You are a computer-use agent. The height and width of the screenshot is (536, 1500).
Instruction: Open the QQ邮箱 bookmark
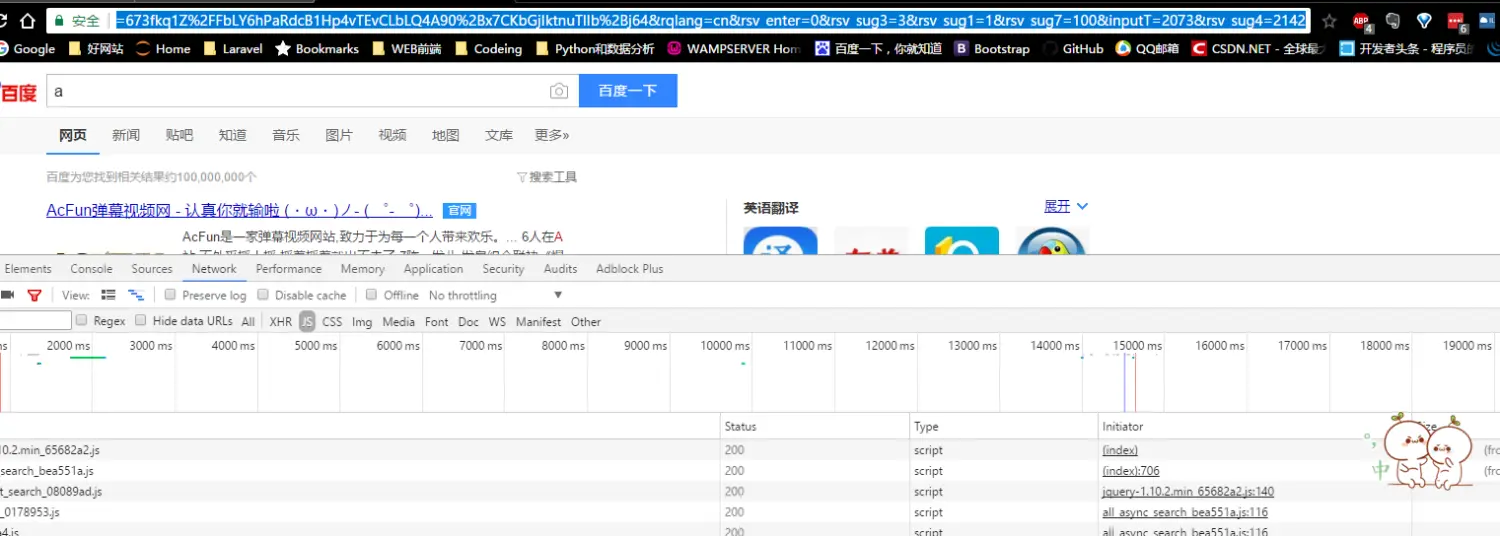coord(1147,48)
